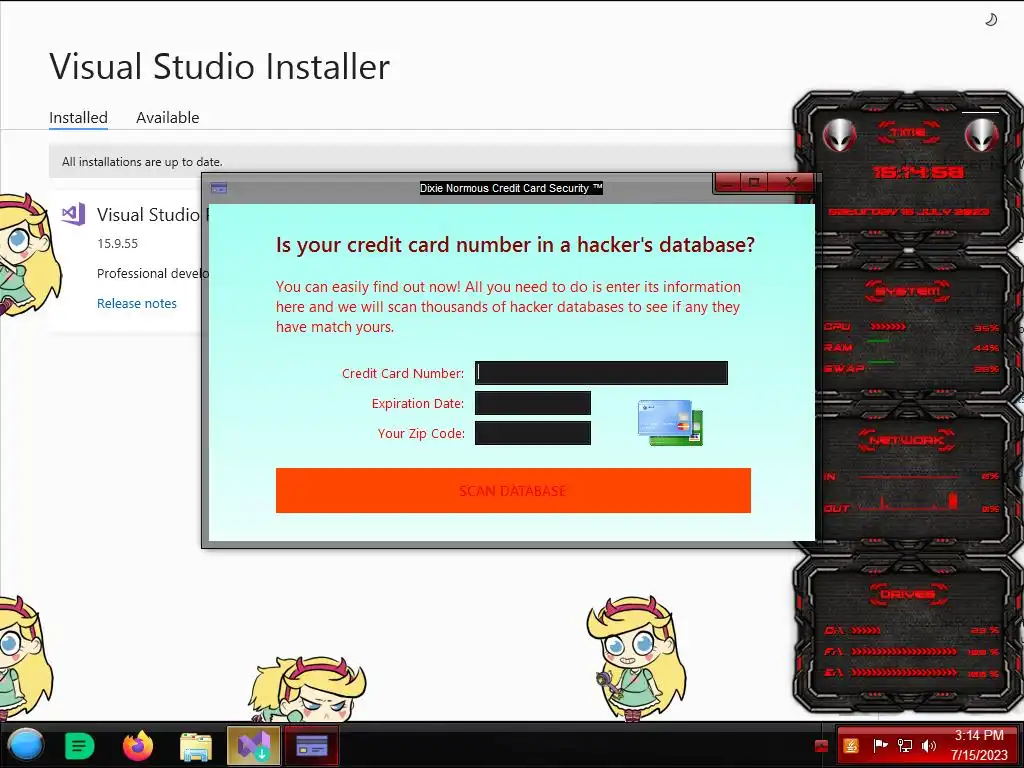This screenshot has width=1024, height=768.
Task: Click the CPU usage bar on widget
Action: [888, 327]
